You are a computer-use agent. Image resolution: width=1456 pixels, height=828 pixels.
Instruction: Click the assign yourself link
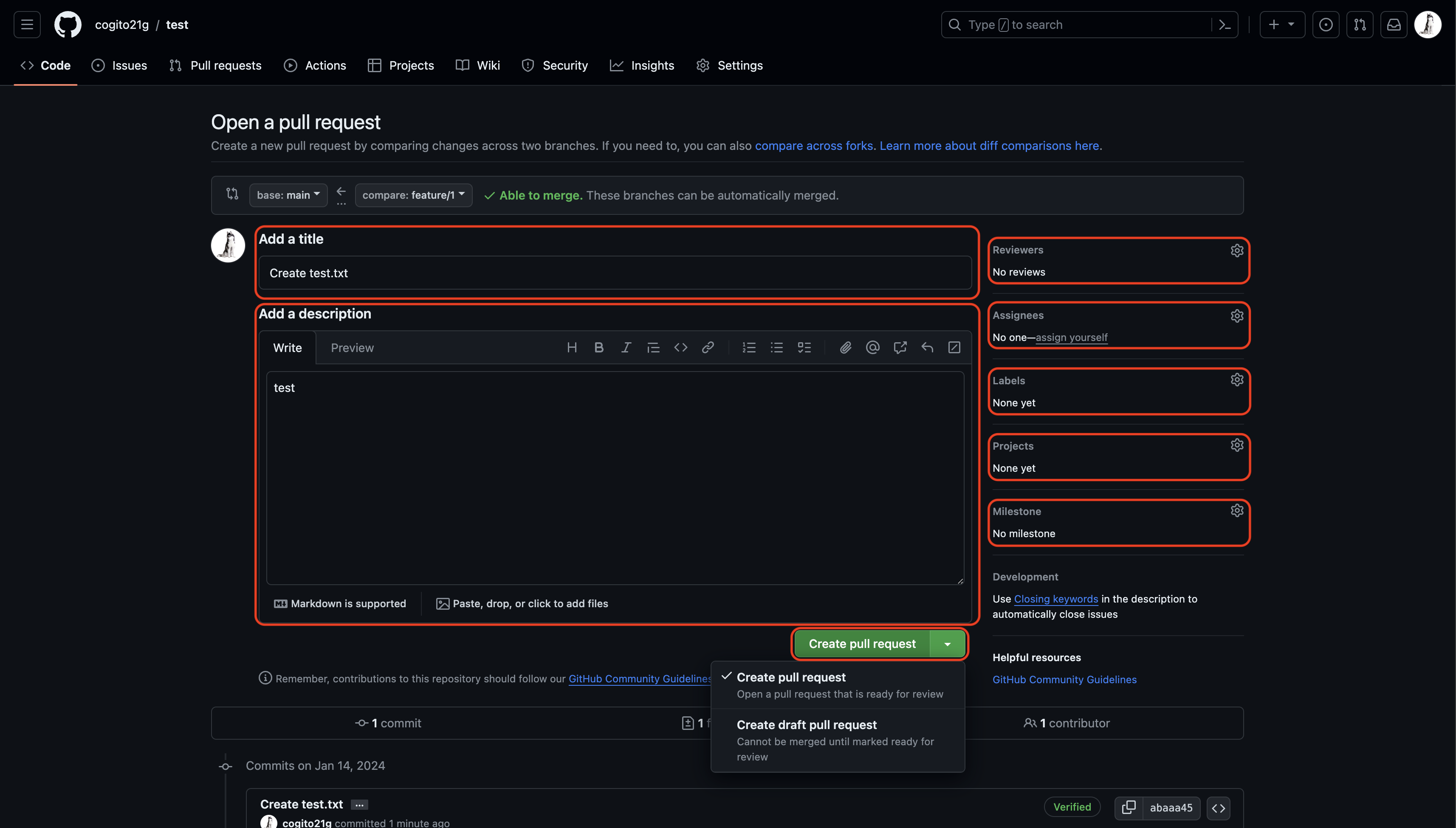[1071, 337]
